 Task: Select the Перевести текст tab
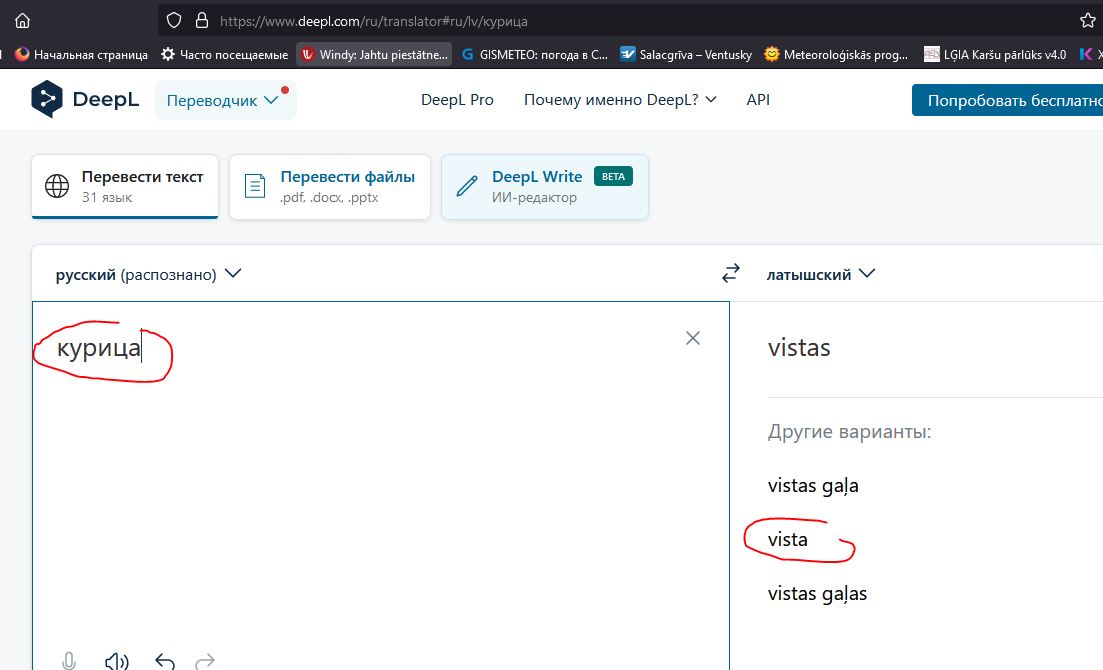pos(125,187)
